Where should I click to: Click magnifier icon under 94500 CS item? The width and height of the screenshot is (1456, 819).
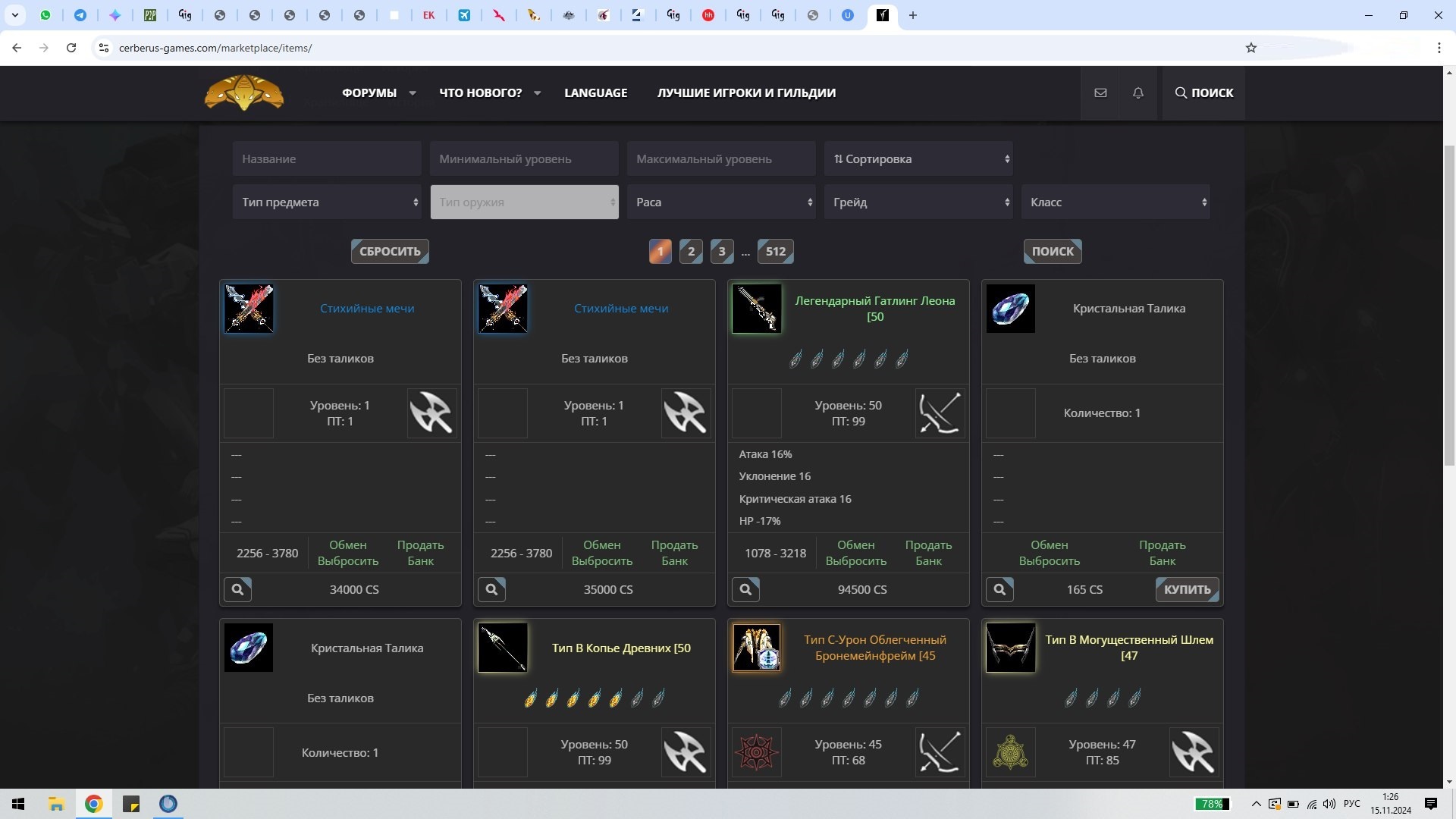tap(745, 589)
